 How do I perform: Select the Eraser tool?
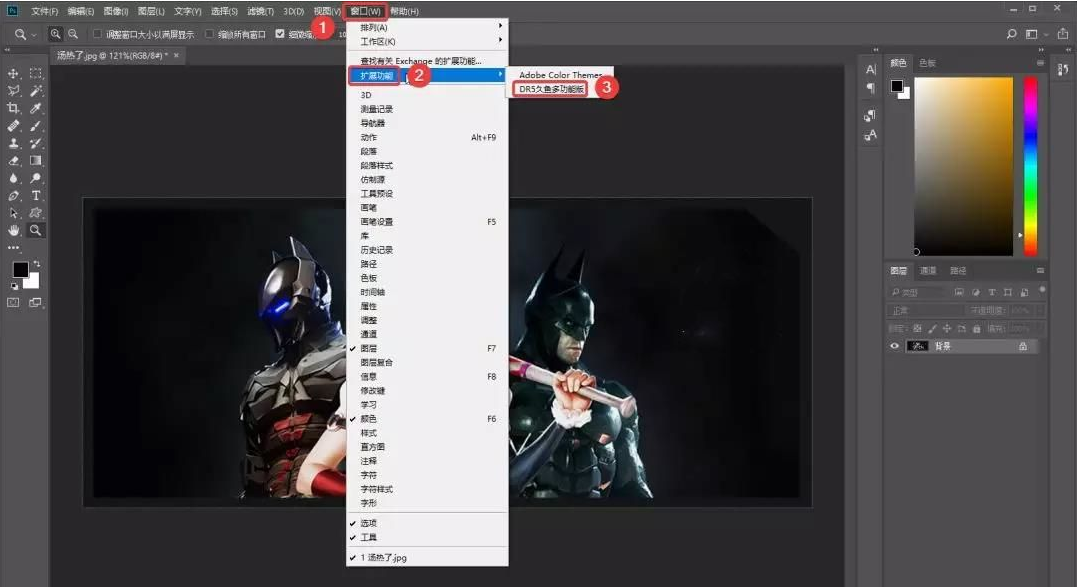point(13,161)
